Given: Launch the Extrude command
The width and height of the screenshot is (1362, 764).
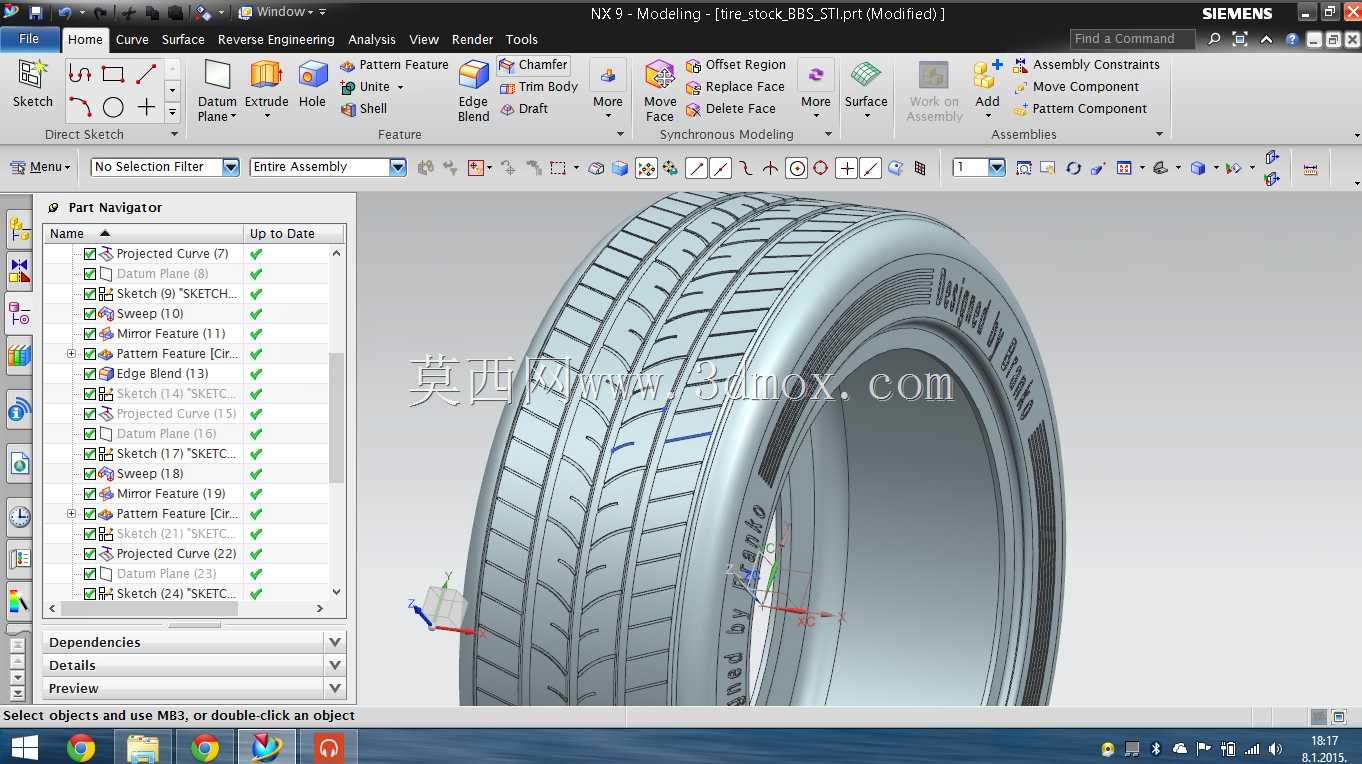Looking at the screenshot, I should click(x=266, y=90).
